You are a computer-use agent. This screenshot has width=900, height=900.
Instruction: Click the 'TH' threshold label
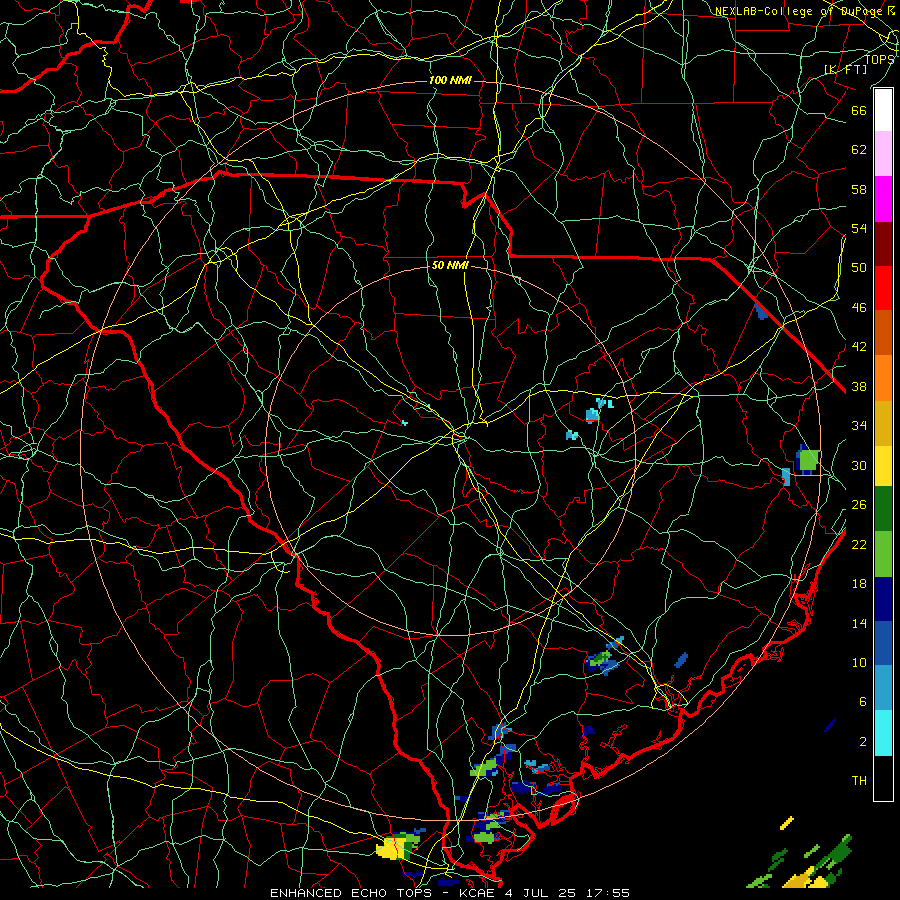859,781
